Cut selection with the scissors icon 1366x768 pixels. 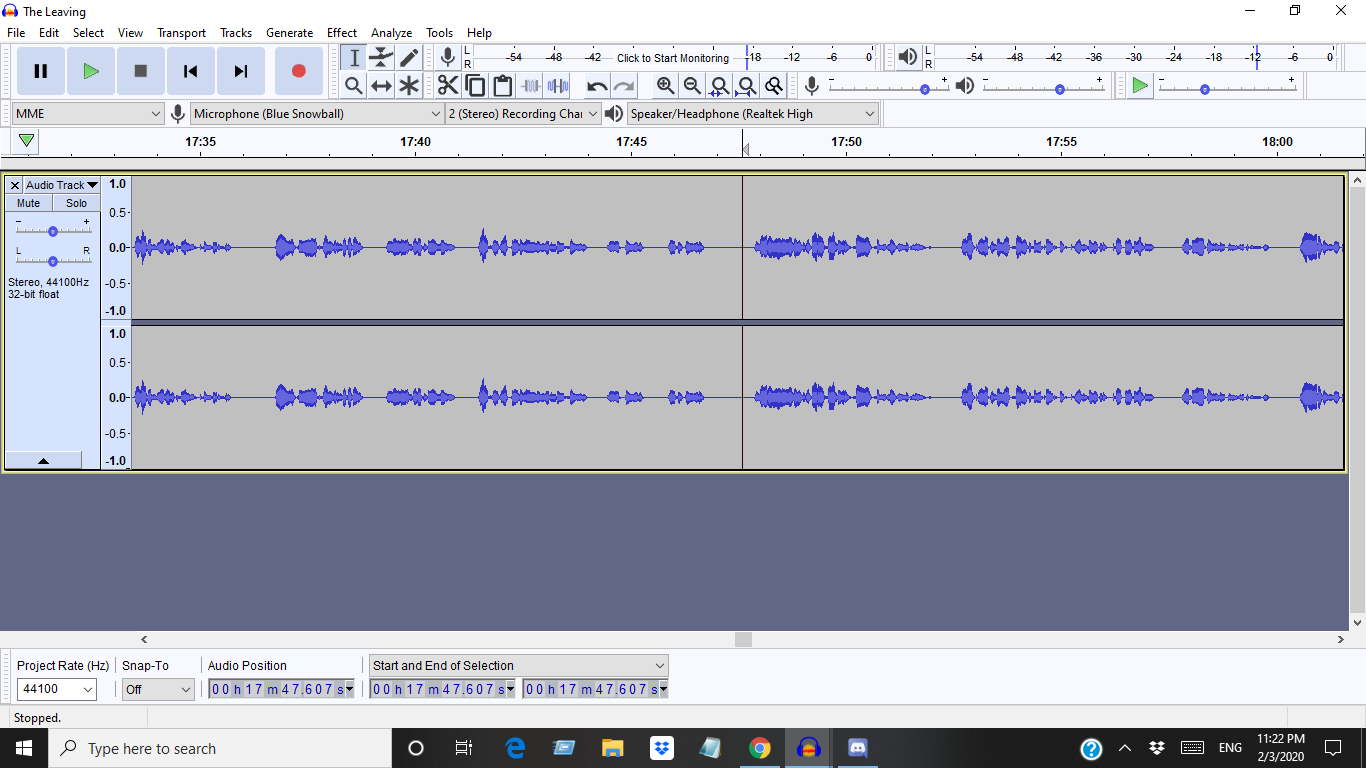(x=448, y=86)
